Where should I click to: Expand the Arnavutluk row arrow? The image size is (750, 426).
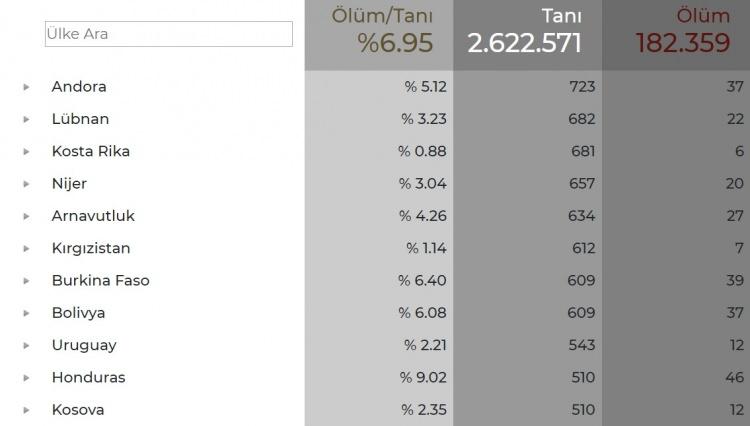click(x=27, y=216)
